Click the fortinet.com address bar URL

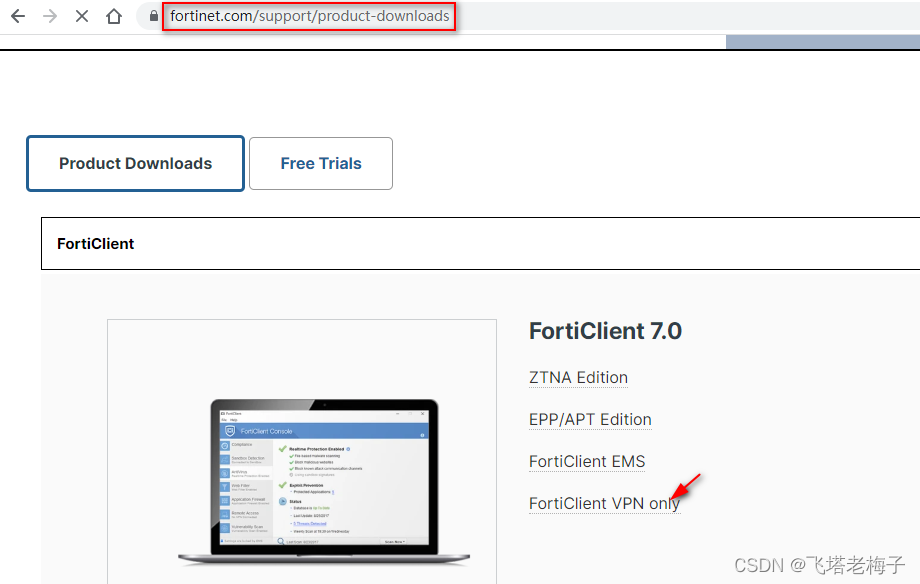pos(310,16)
